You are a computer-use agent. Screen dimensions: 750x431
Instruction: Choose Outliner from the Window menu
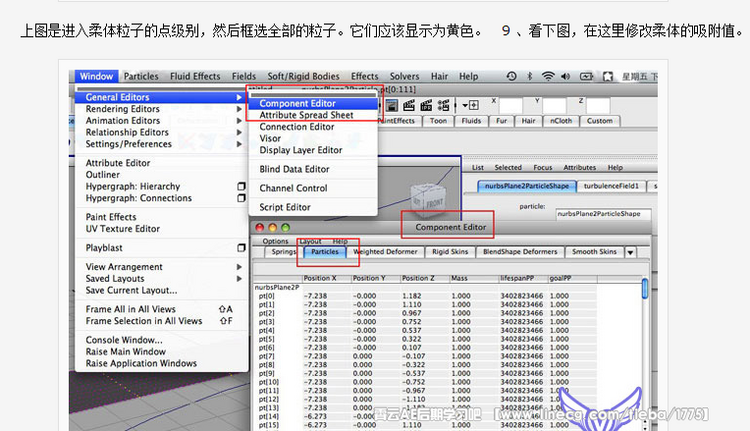point(162,175)
